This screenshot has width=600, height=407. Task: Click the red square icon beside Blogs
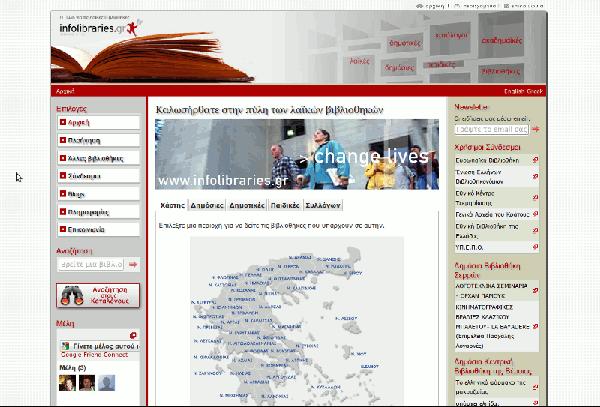pos(63,194)
